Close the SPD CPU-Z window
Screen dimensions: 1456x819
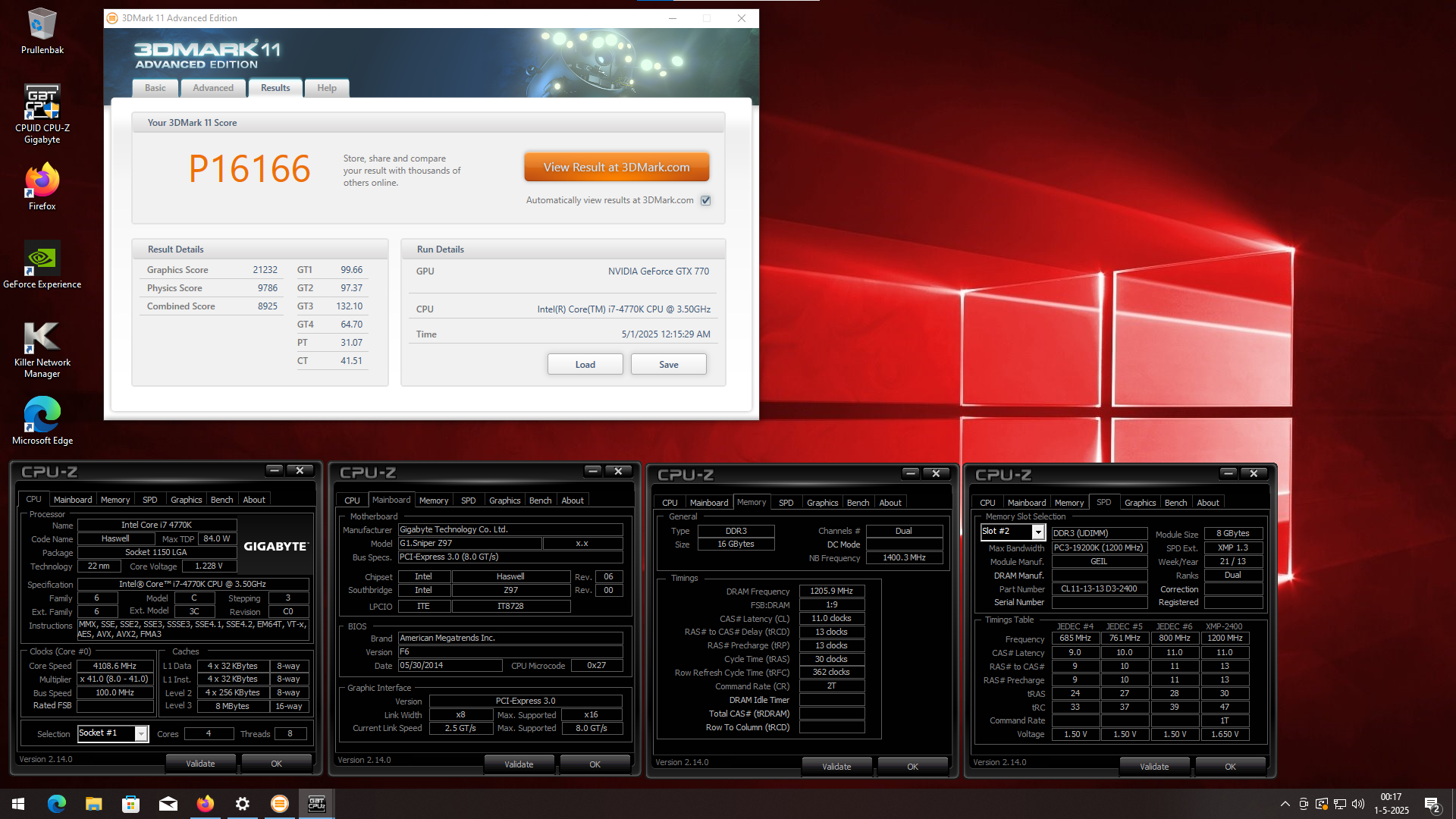1254,473
